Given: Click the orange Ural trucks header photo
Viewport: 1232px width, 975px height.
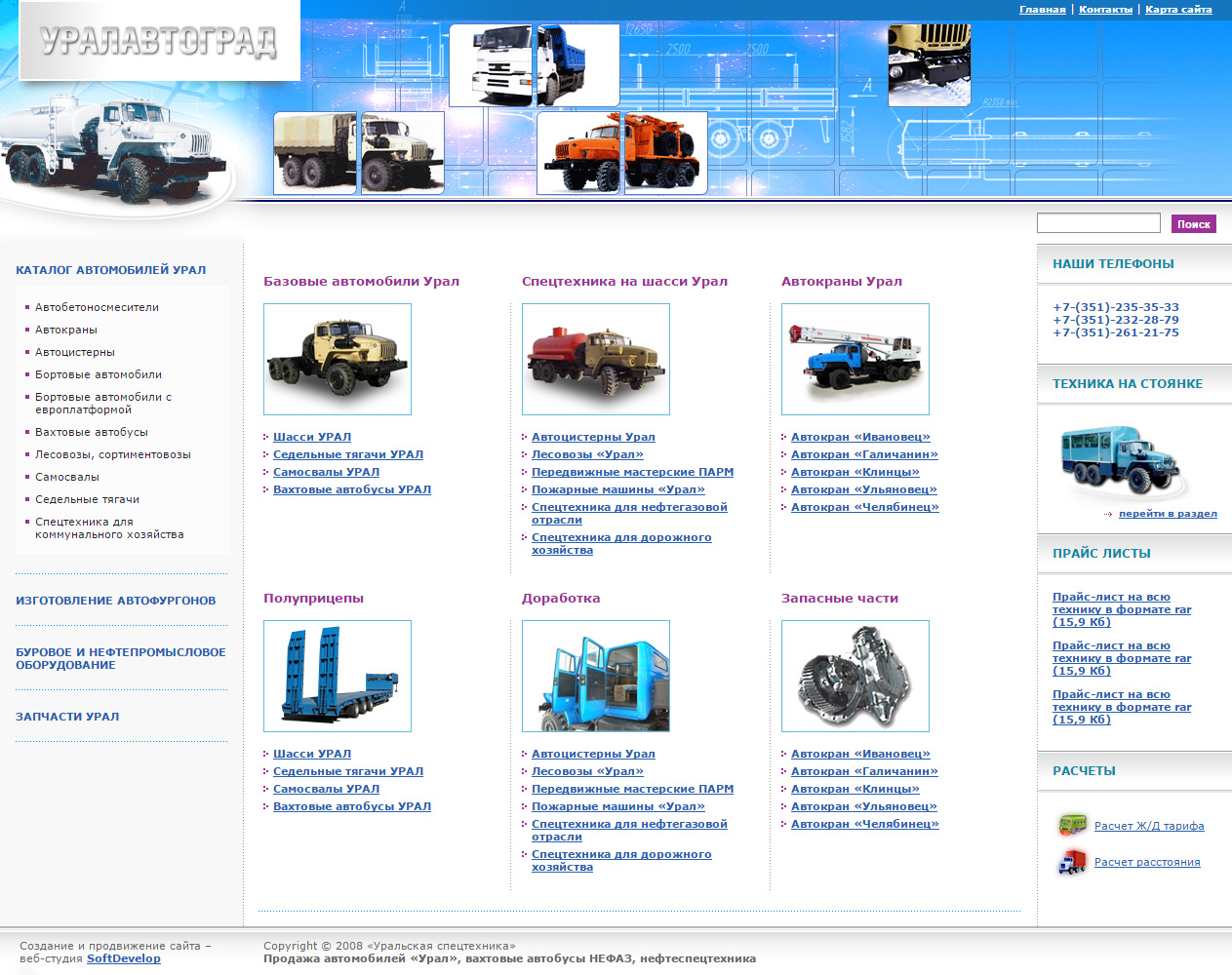Looking at the screenshot, I should (622, 153).
